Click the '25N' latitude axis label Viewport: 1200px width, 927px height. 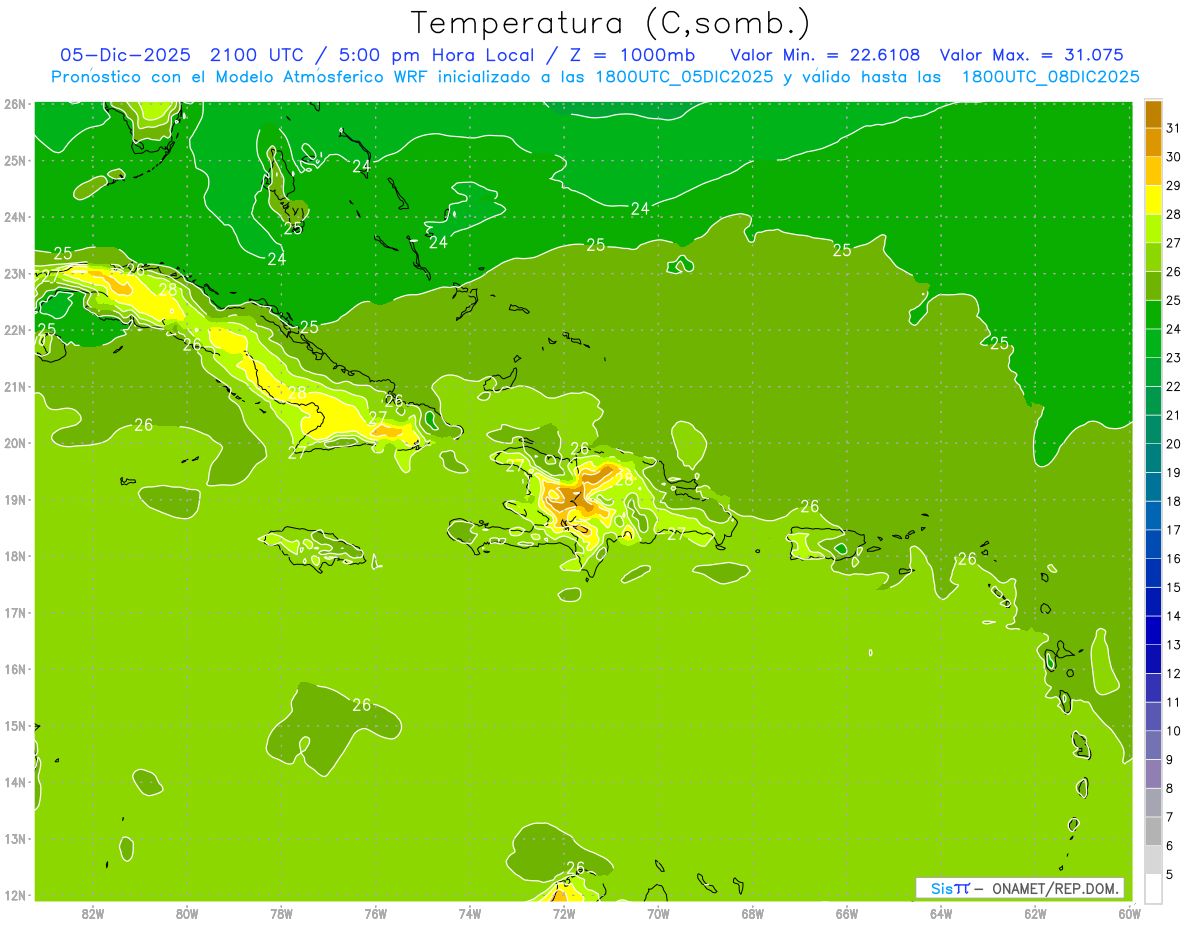tap(14, 160)
